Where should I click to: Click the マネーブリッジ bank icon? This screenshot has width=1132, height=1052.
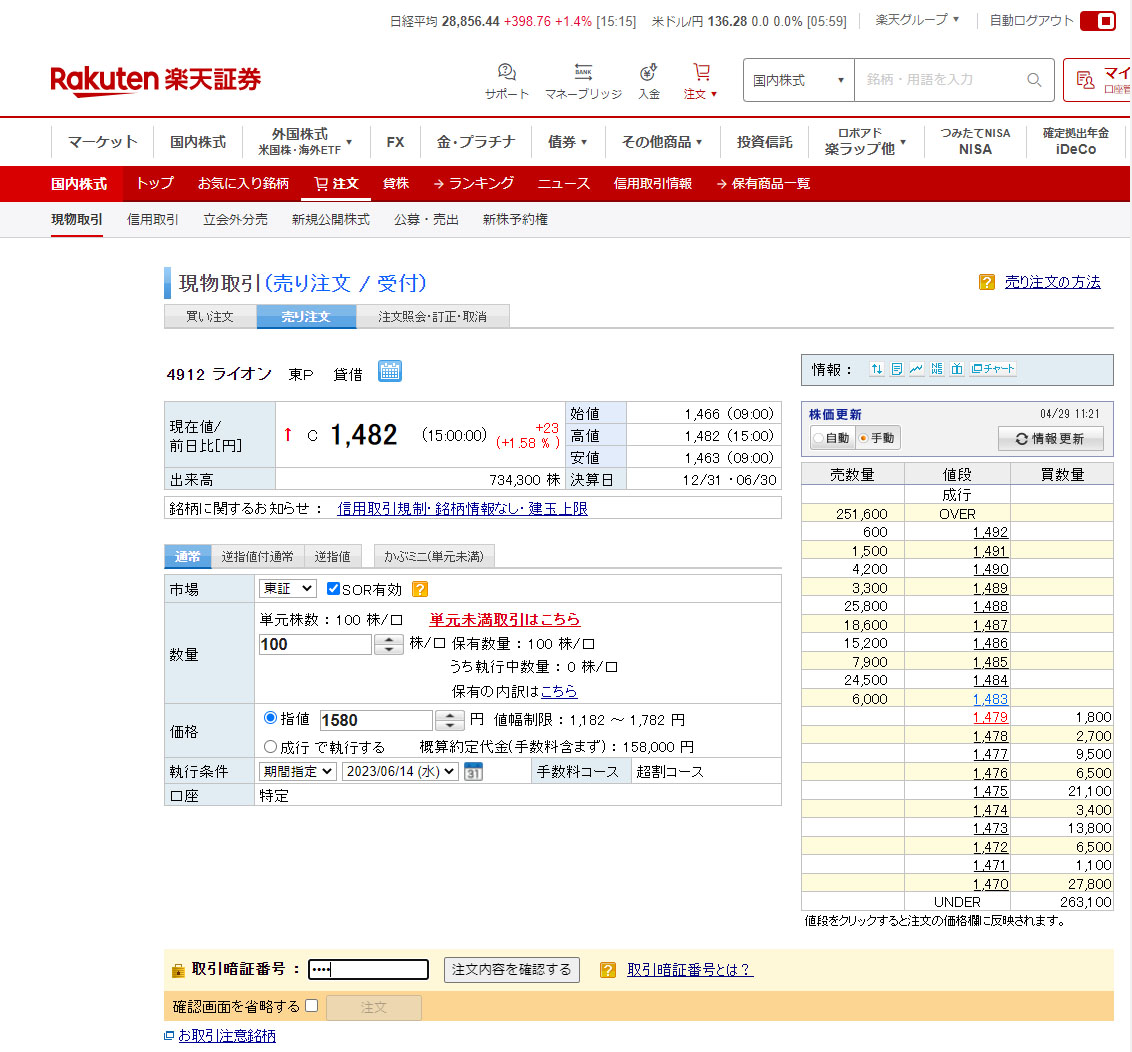coord(583,73)
